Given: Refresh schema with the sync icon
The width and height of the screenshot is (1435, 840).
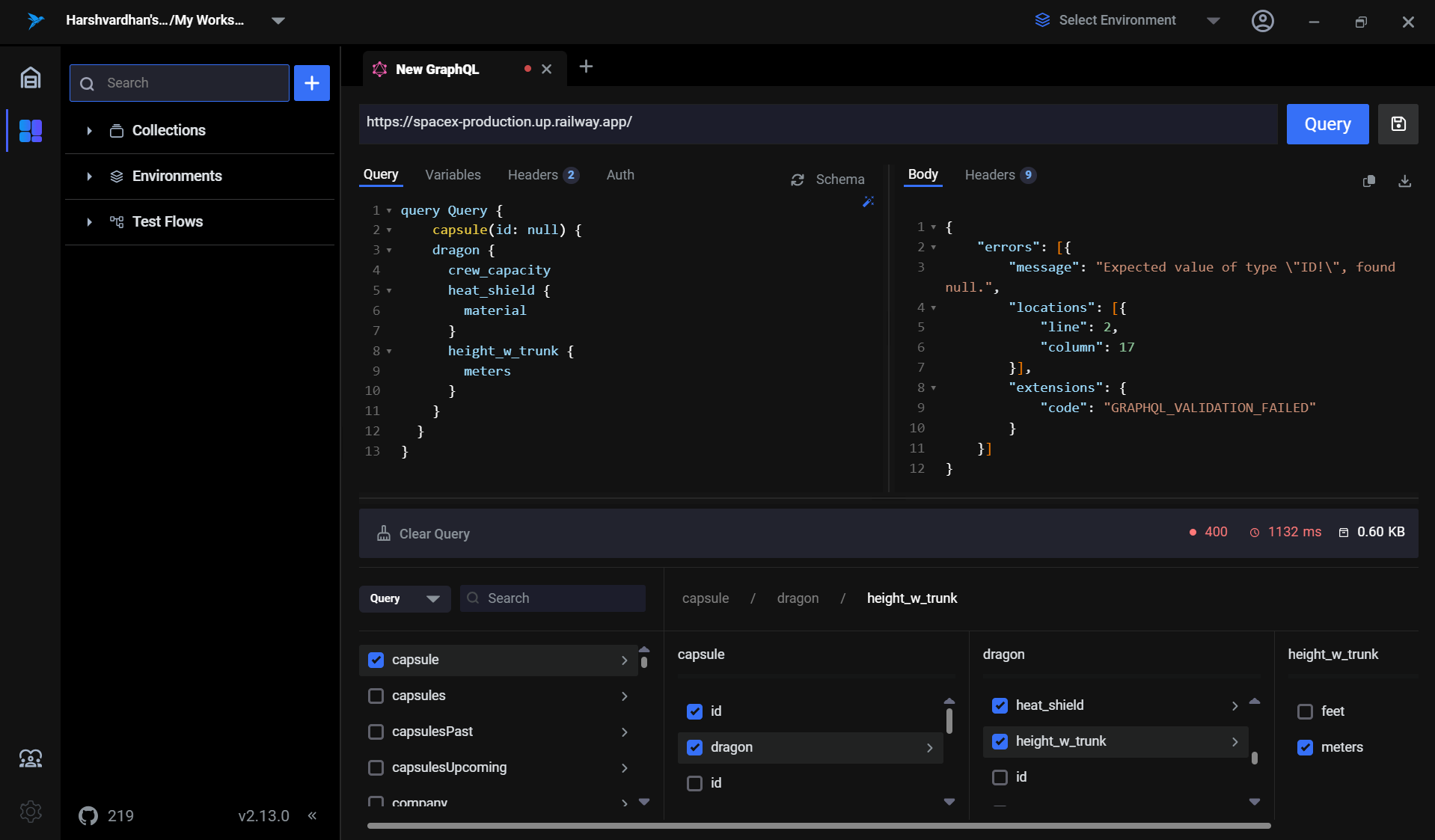Looking at the screenshot, I should click(x=798, y=180).
